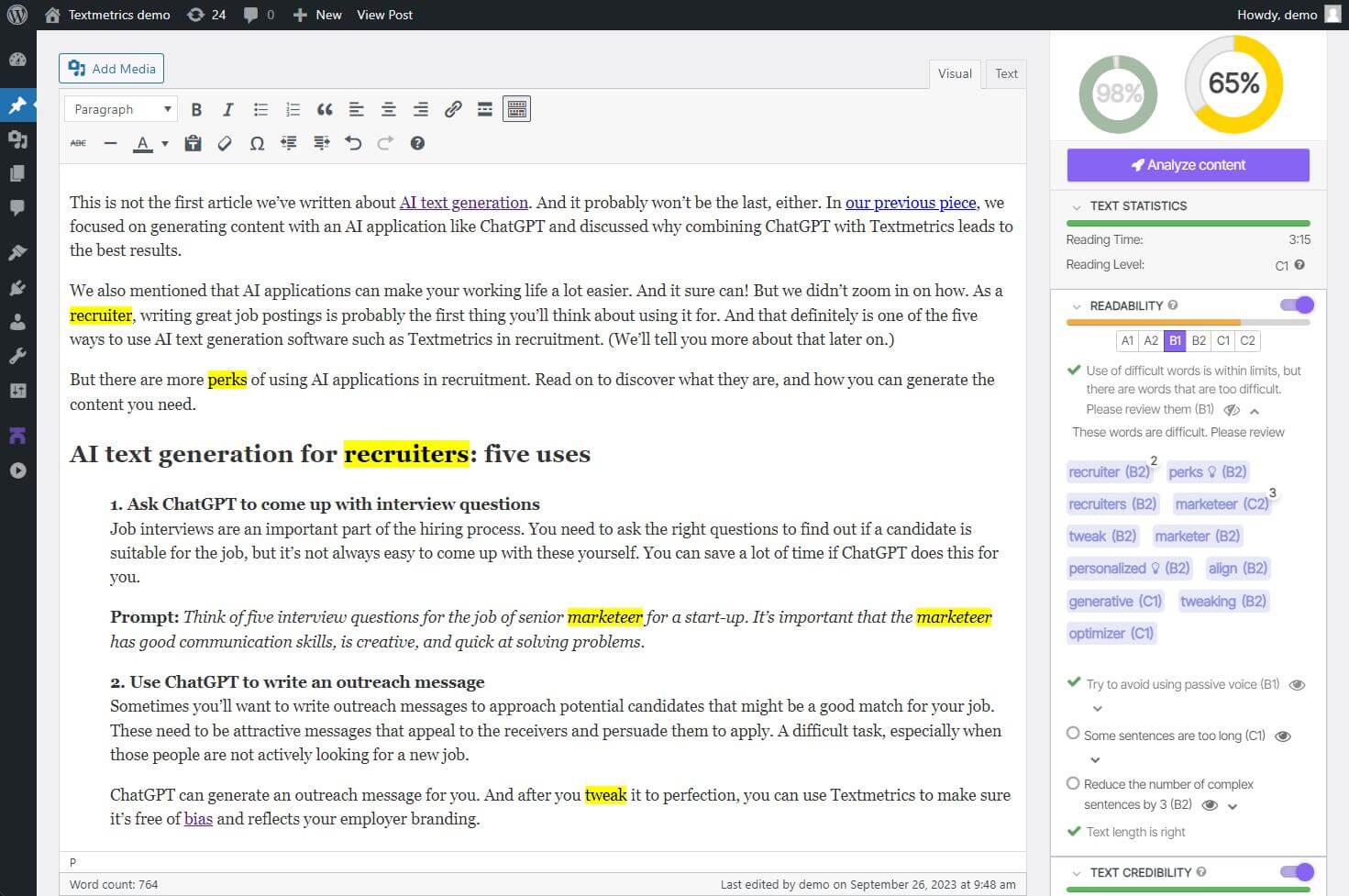Click the Undo arrow icon
The width and height of the screenshot is (1349, 896).
pos(353,144)
